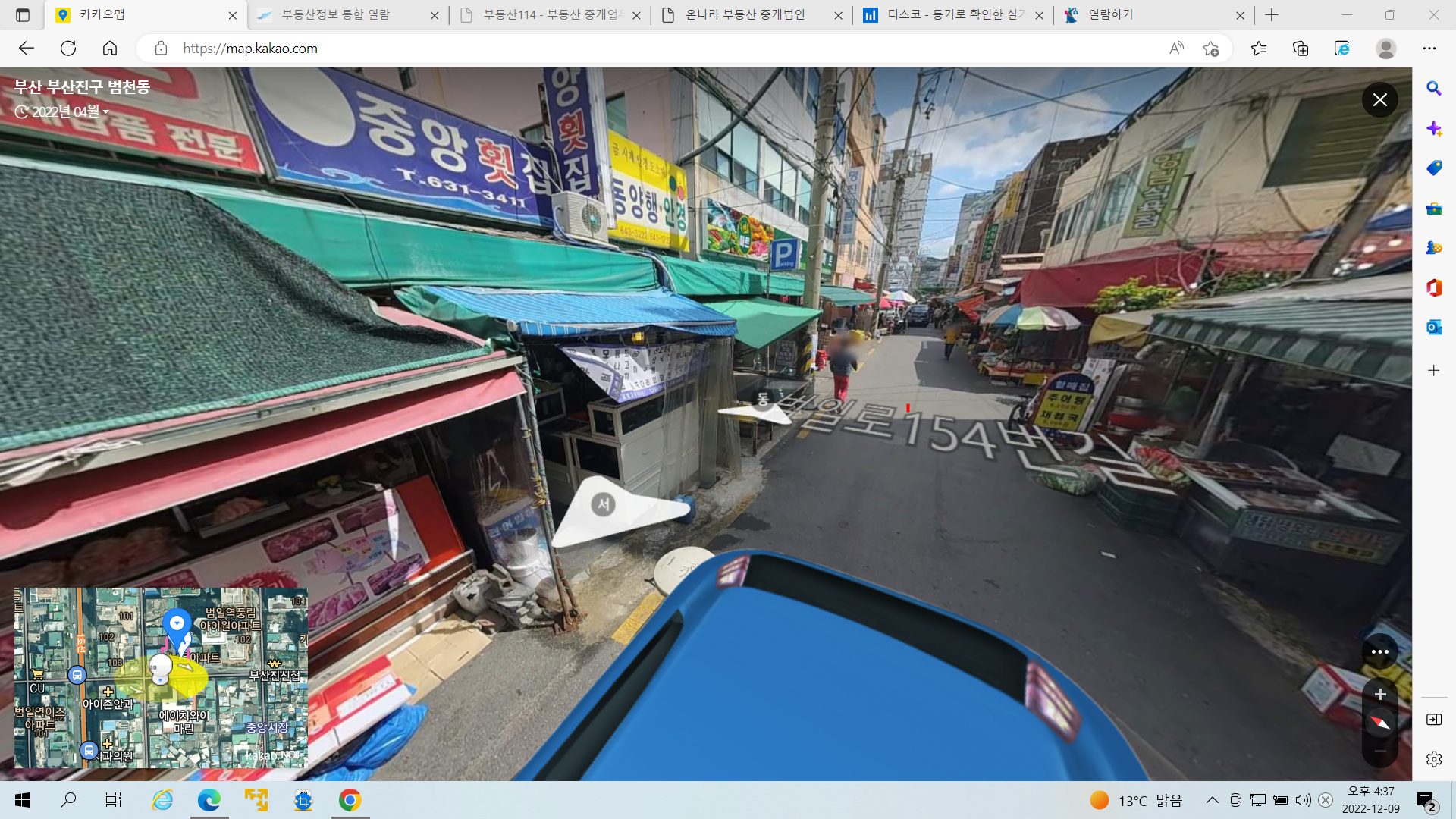Open the Favorites list
1456x819 pixels.
1259,49
